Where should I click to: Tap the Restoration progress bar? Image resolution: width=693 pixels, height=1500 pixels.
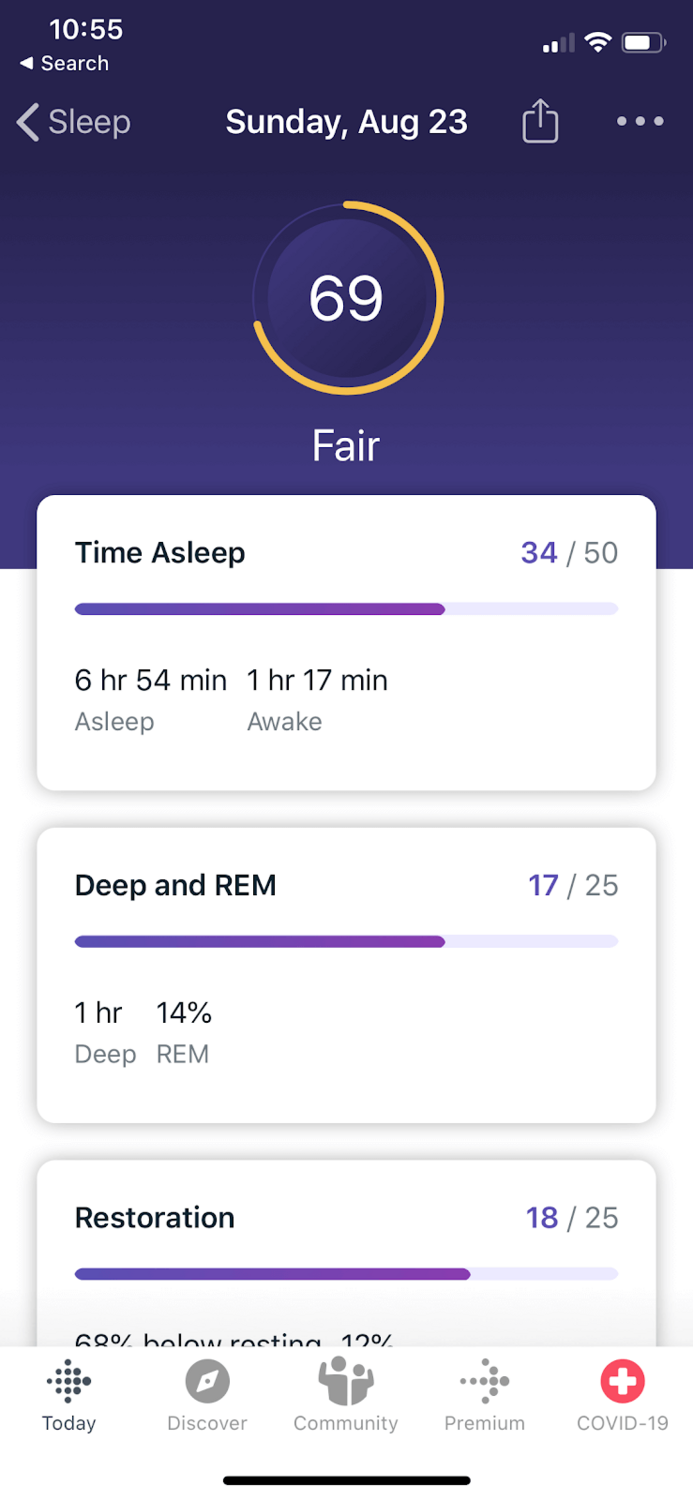[x=346, y=1274]
